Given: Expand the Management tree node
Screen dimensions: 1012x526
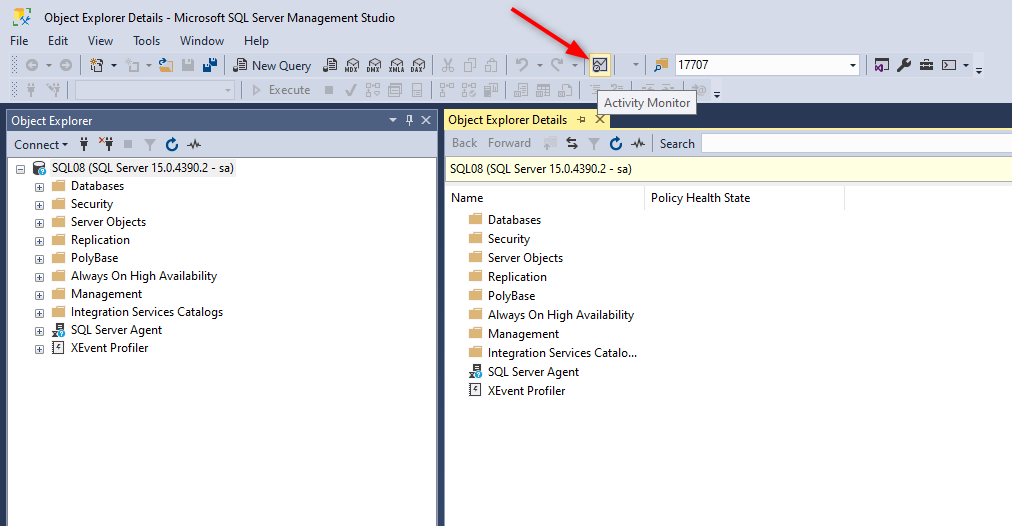Looking at the screenshot, I should pyautogui.click(x=39, y=295).
